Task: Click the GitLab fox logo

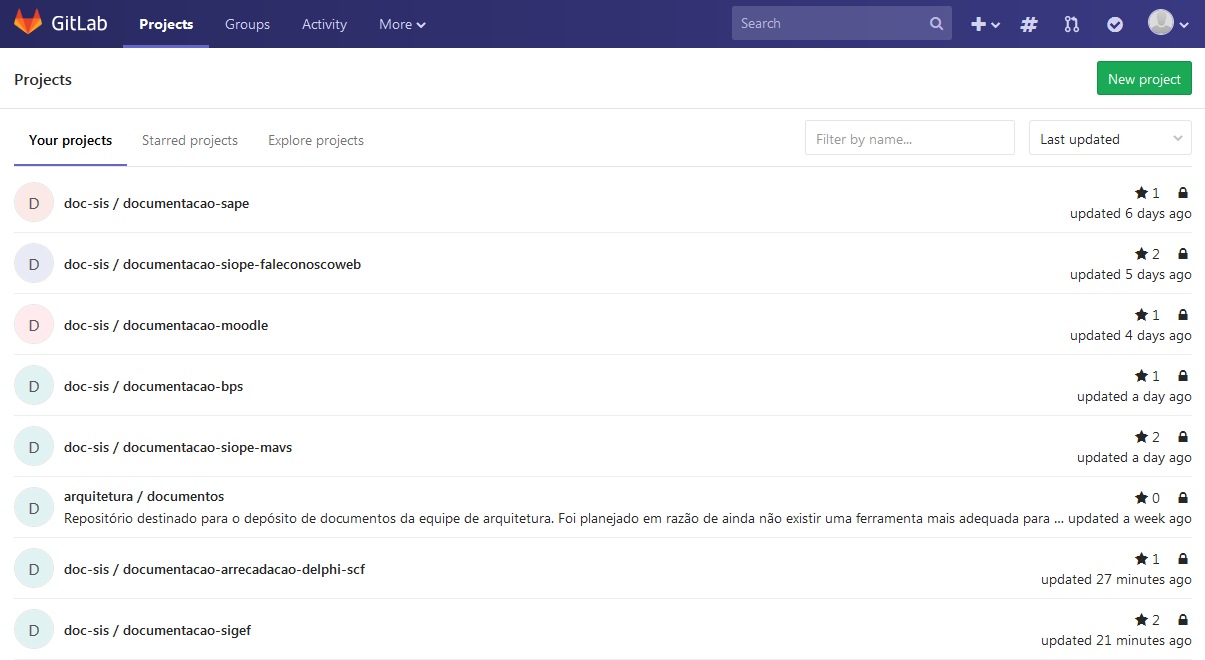Action: pyautogui.click(x=28, y=23)
